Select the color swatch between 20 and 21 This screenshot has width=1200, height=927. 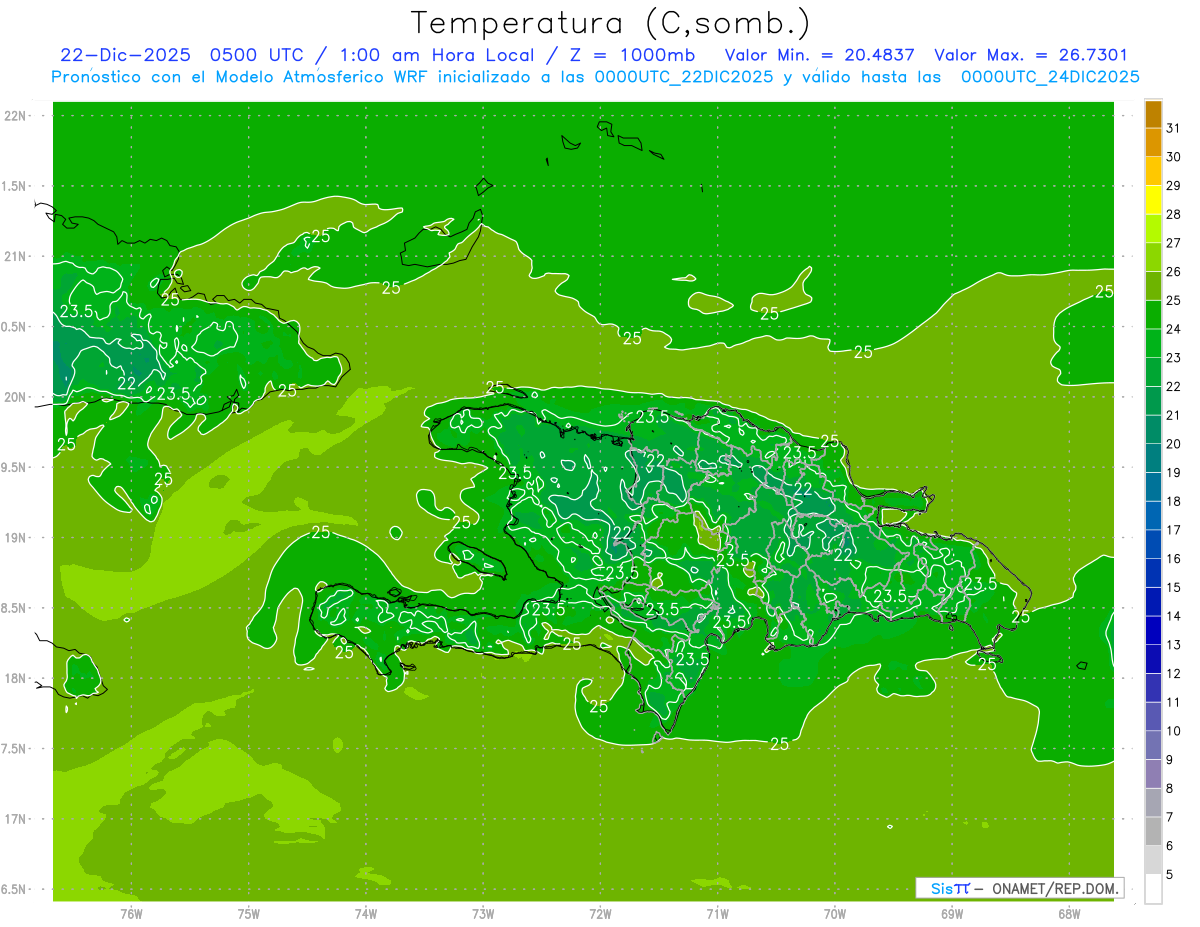click(x=1153, y=429)
